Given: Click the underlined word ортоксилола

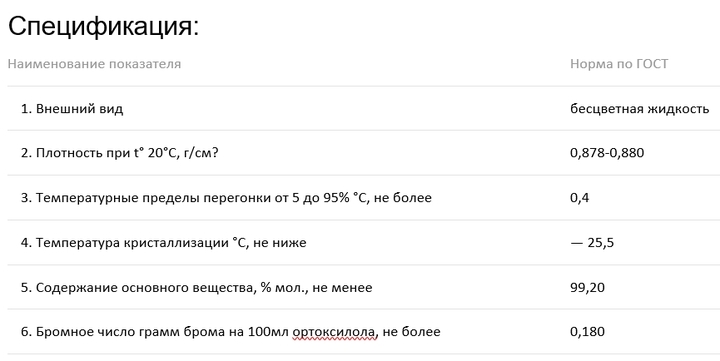Looking at the screenshot, I should [335, 332].
